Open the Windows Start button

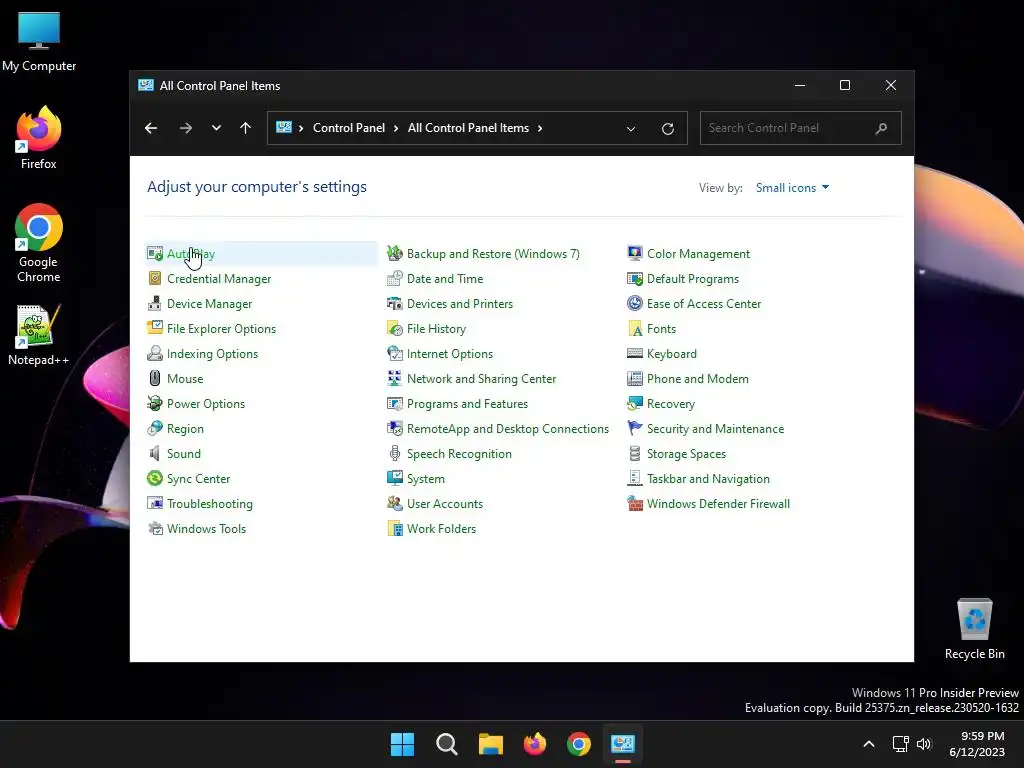click(x=402, y=744)
